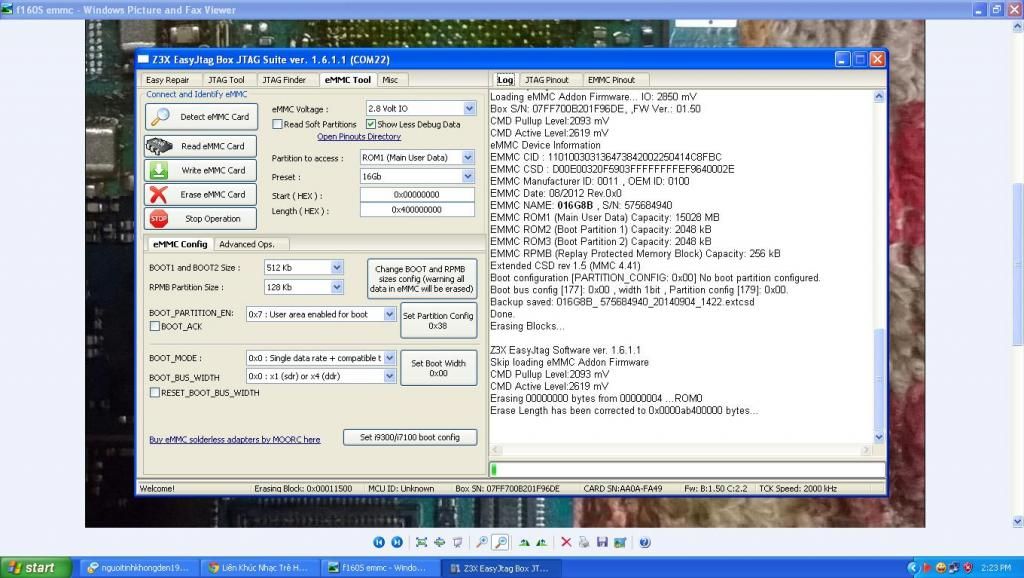Viewport: 1024px width, 578px height.
Task: Switch to the JTAG Finder tab
Action: [284, 80]
